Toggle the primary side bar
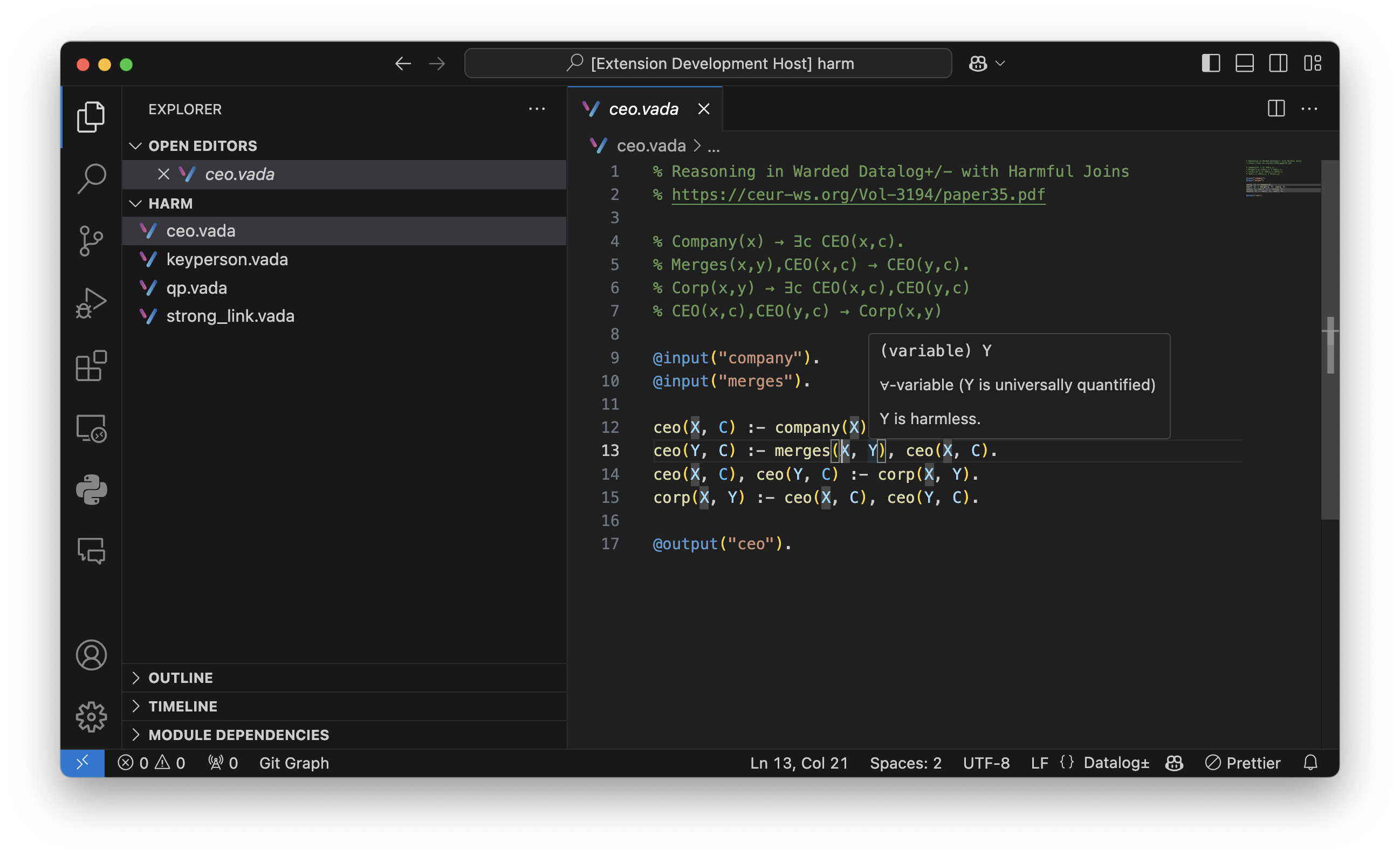 click(x=1211, y=64)
